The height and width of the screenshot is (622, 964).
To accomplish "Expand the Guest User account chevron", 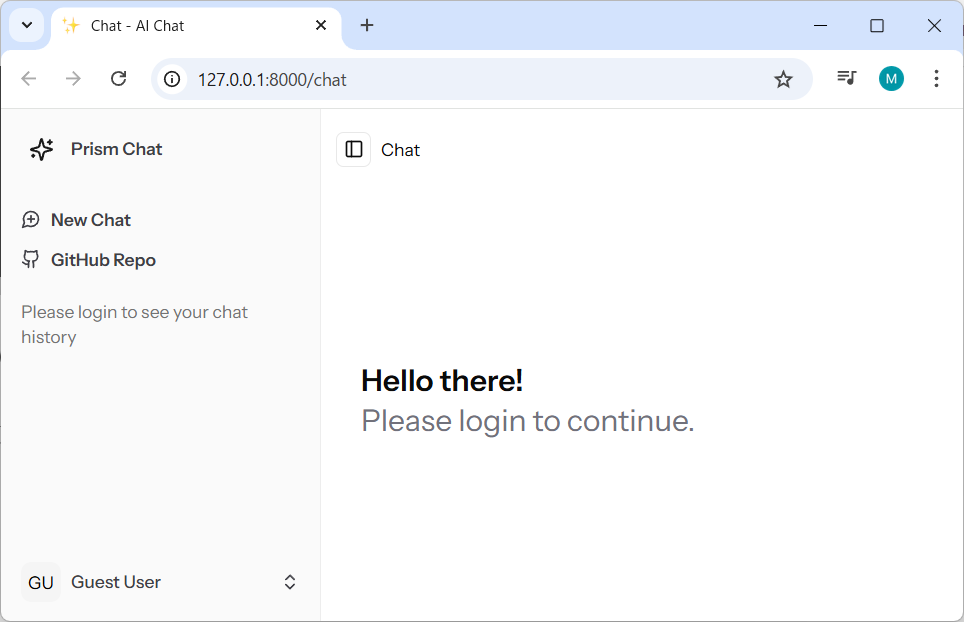I will point(290,582).
